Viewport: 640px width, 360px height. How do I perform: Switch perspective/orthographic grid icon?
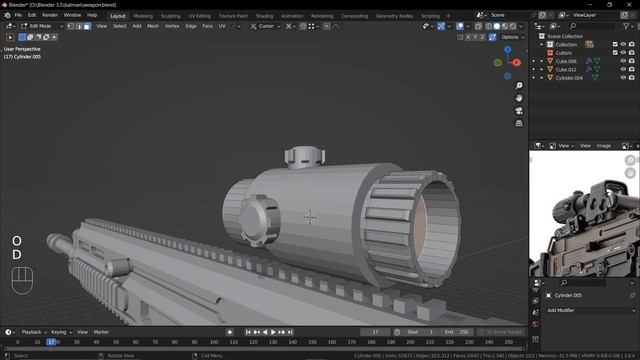(519, 123)
